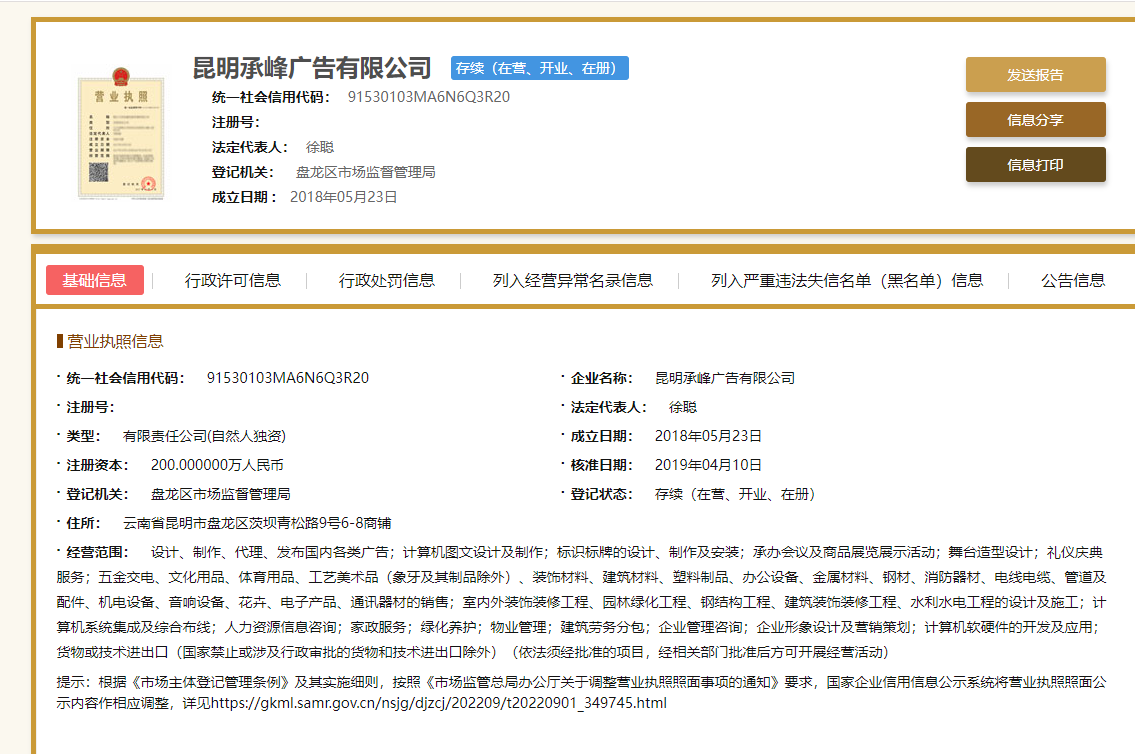The image size is (1135, 754).
Task: Click the 类型 value 有限责任公司(自然人独资)
Action: tap(204, 436)
